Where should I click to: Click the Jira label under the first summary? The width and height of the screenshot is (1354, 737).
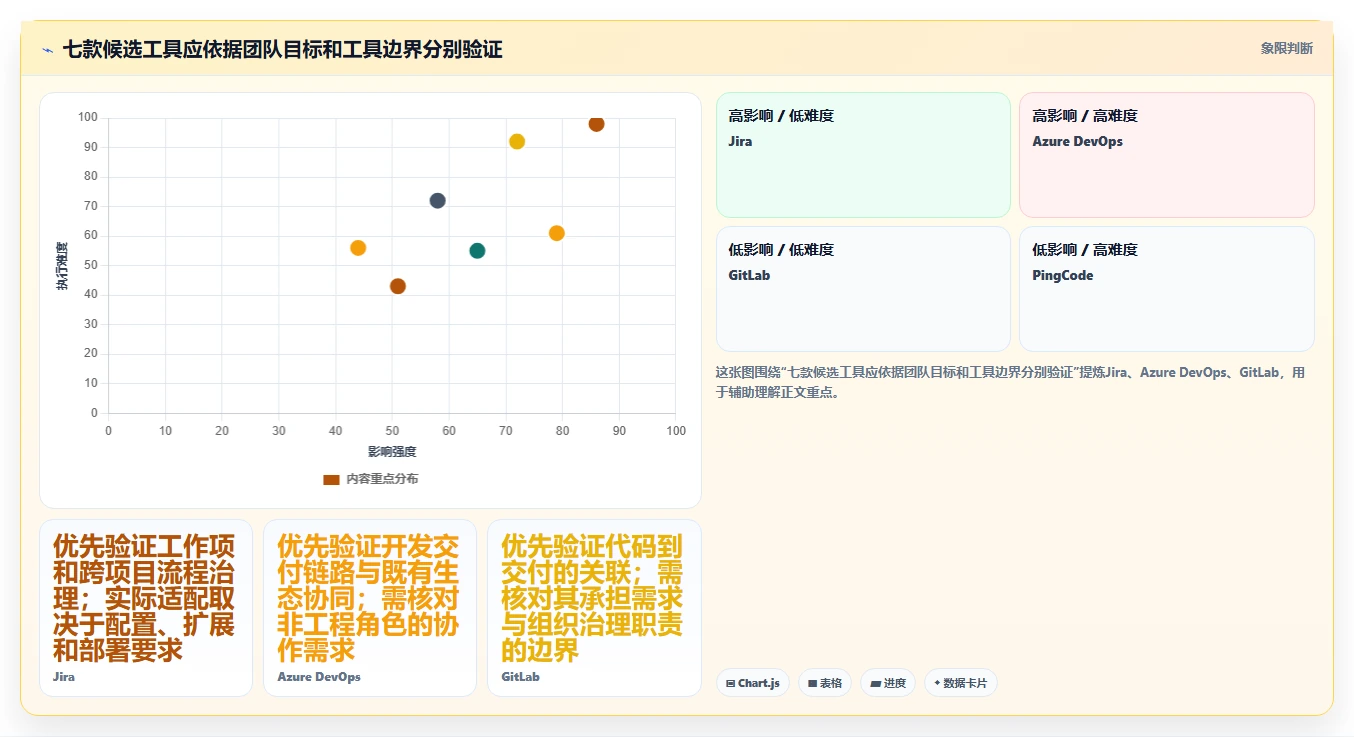click(x=64, y=677)
